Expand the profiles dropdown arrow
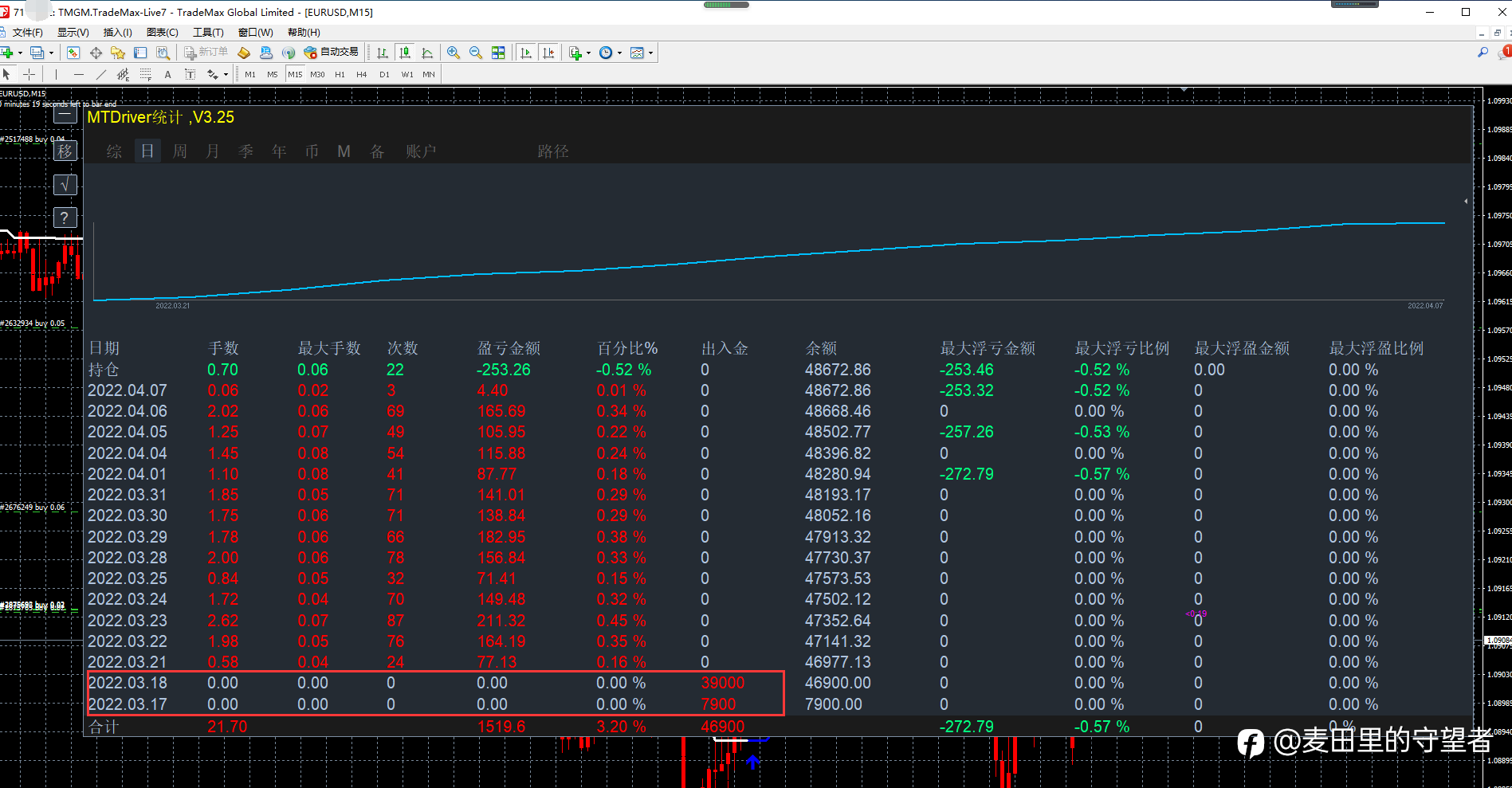This screenshot has width=1512, height=788. click(51, 53)
